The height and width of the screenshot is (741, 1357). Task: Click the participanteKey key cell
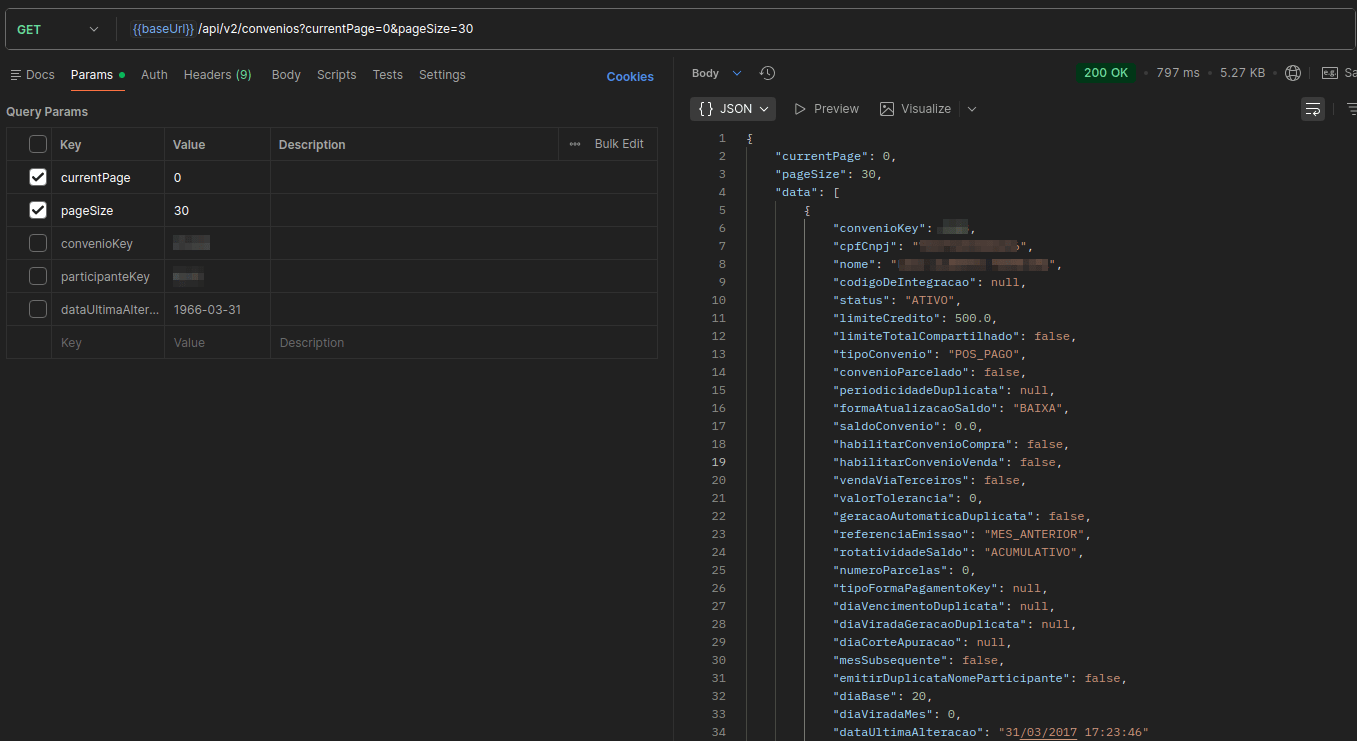point(108,276)
